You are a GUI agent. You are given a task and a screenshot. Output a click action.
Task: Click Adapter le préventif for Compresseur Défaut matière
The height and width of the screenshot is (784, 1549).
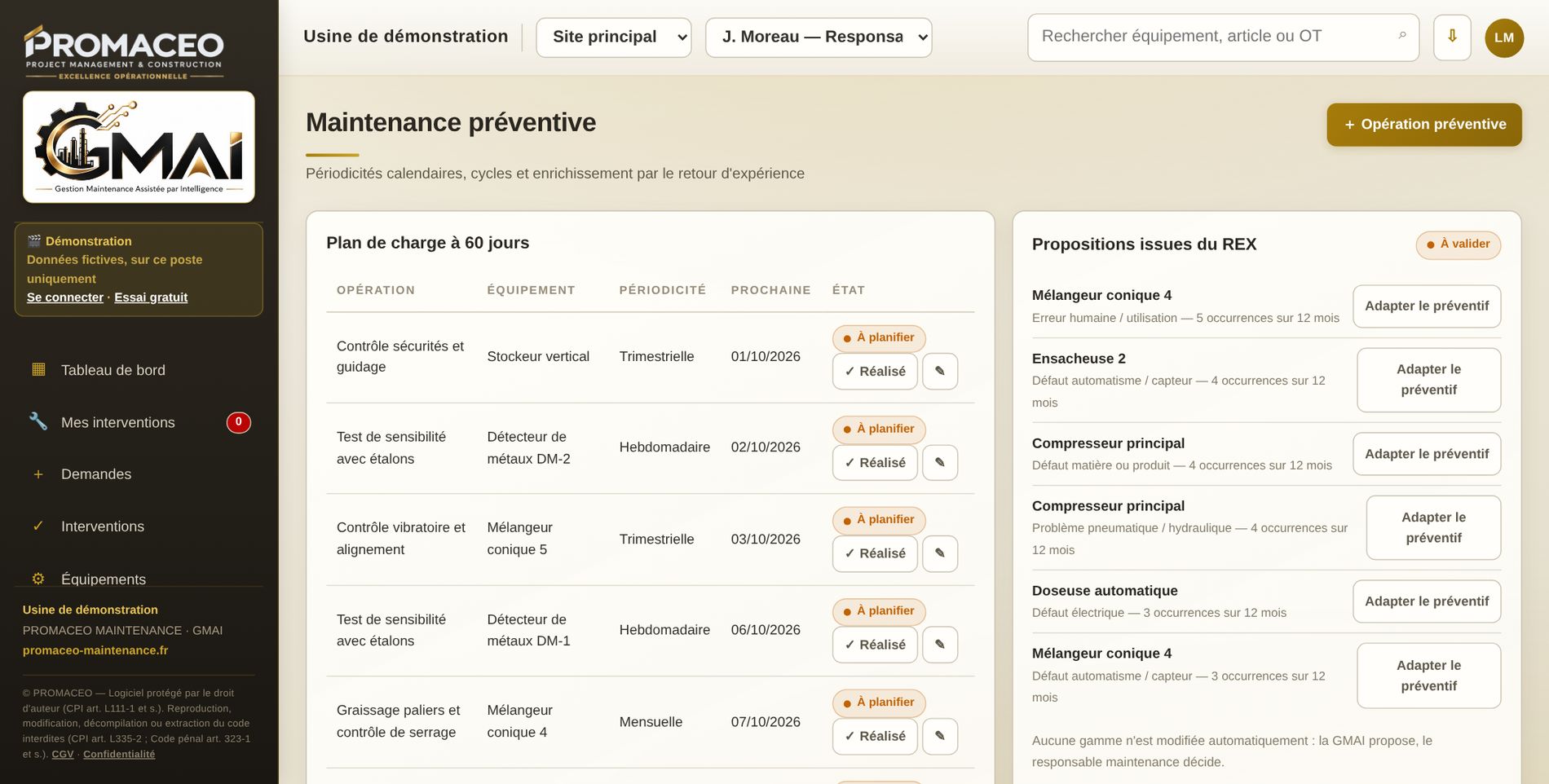pos(1427,454)
